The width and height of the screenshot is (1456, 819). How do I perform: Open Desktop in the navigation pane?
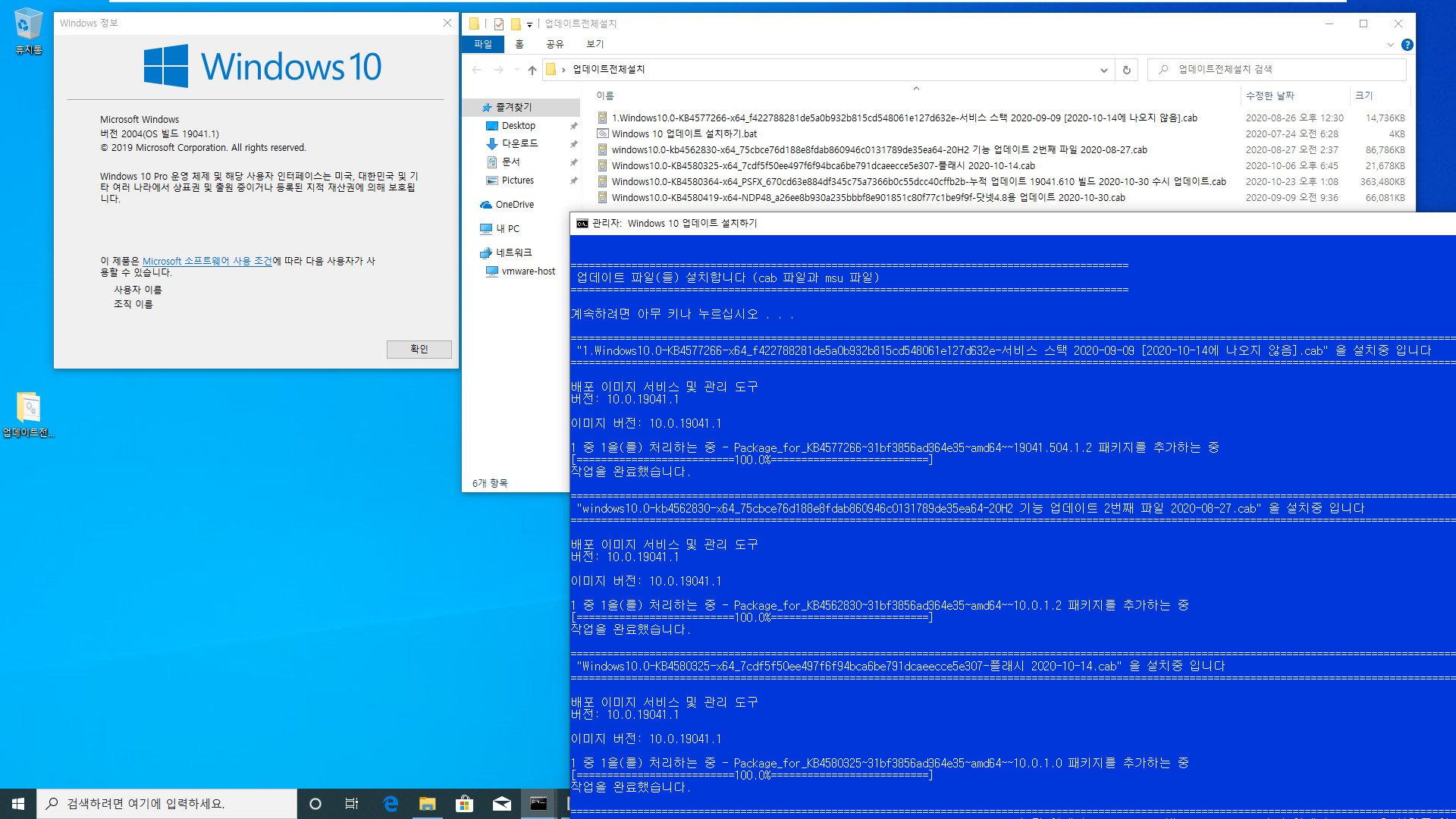519,126
